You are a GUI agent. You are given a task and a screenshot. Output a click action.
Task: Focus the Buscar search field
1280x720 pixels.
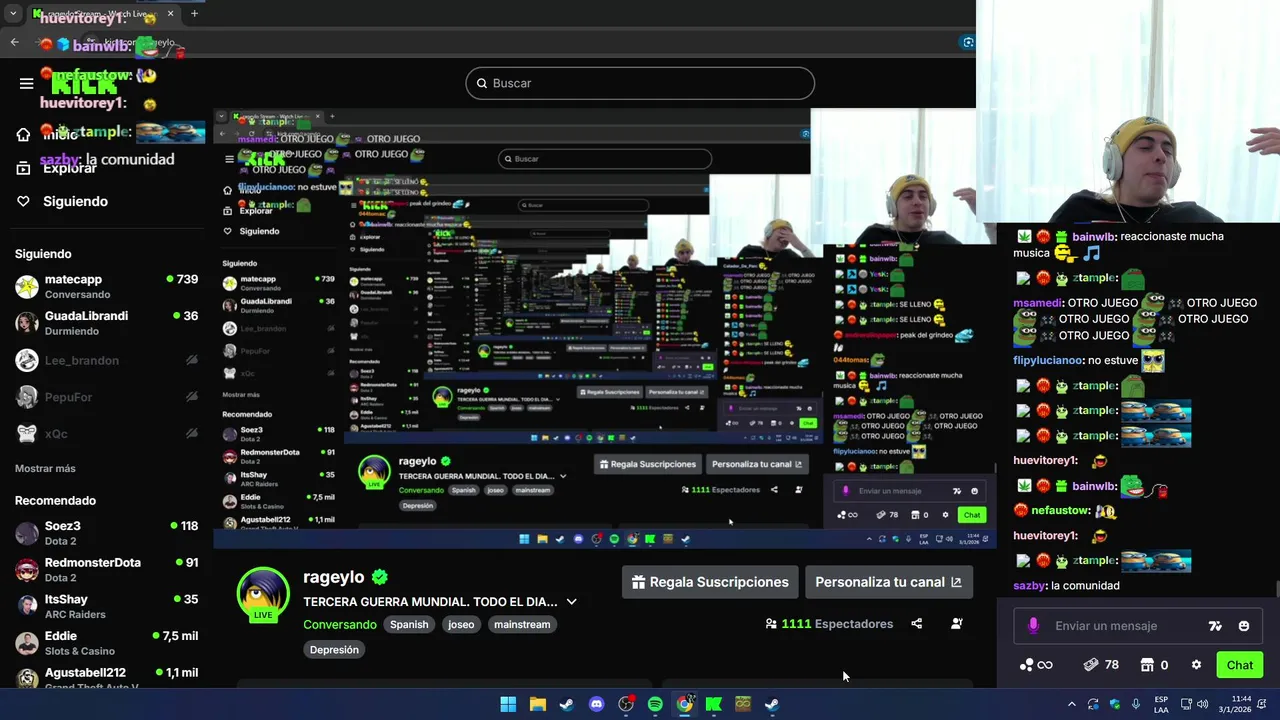tap(640, 83)
